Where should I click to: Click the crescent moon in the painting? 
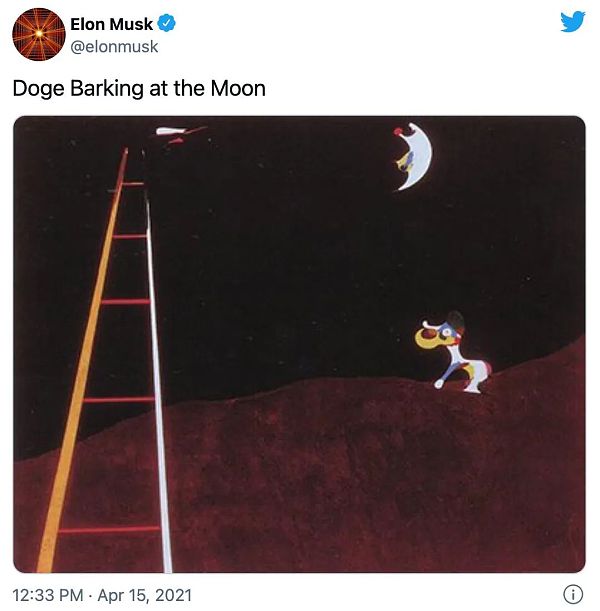pos(414,156)
